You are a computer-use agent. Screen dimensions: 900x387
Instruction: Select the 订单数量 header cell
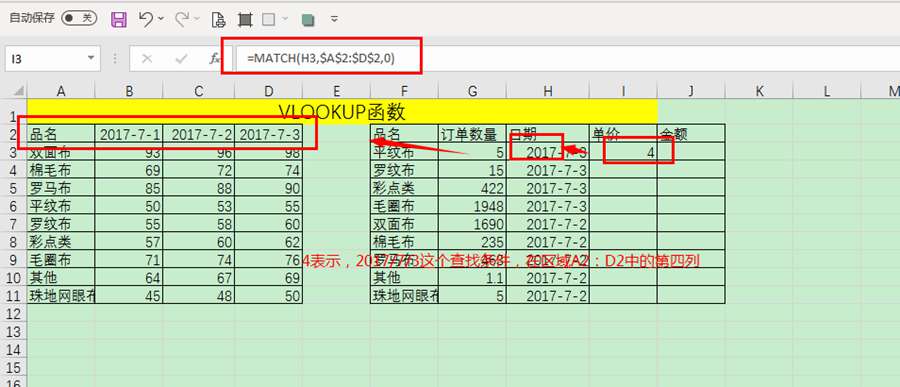pyautogui.click(x=472, y=134)
